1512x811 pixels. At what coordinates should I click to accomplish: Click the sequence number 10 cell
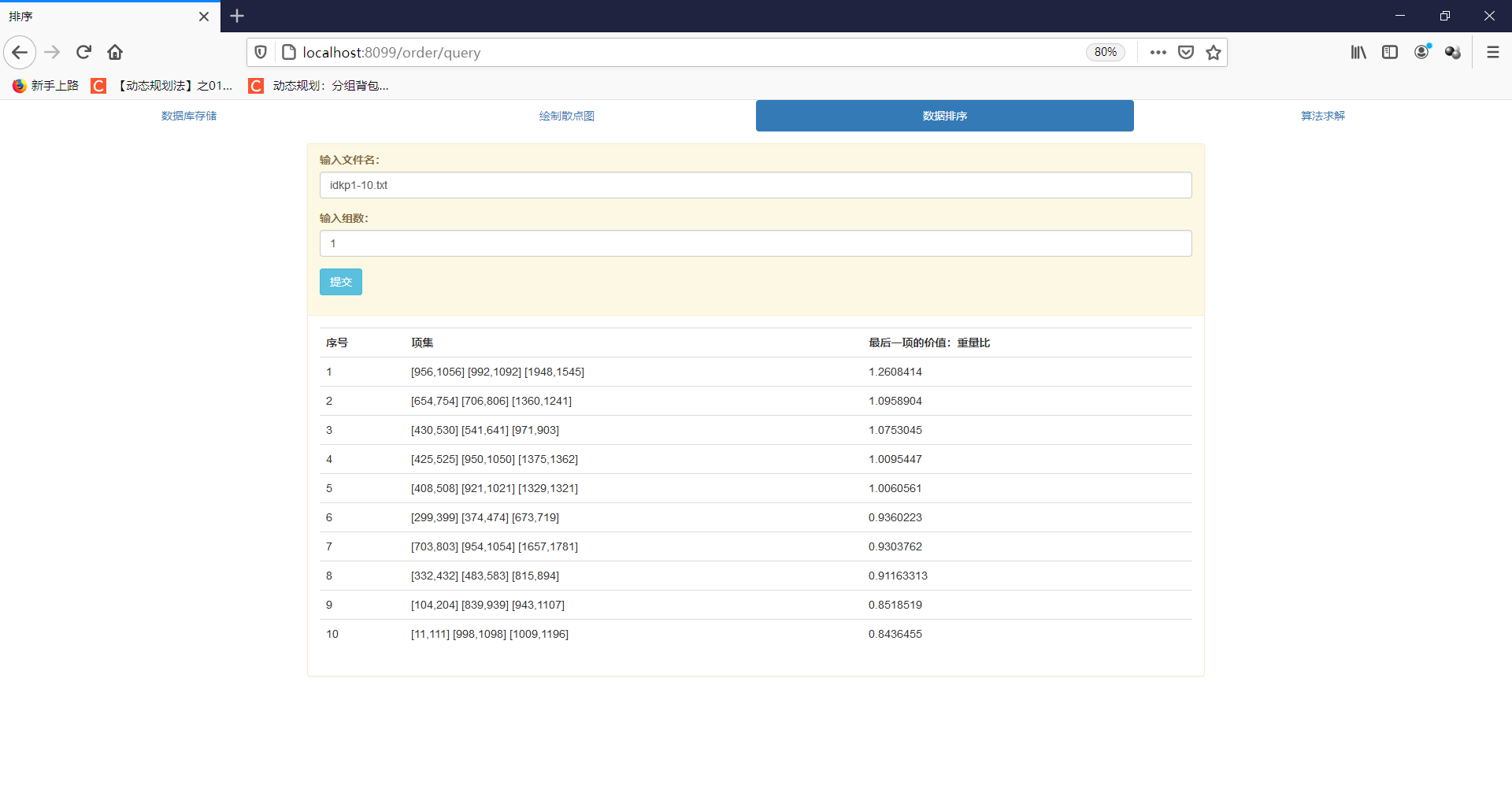click(332, 634)
